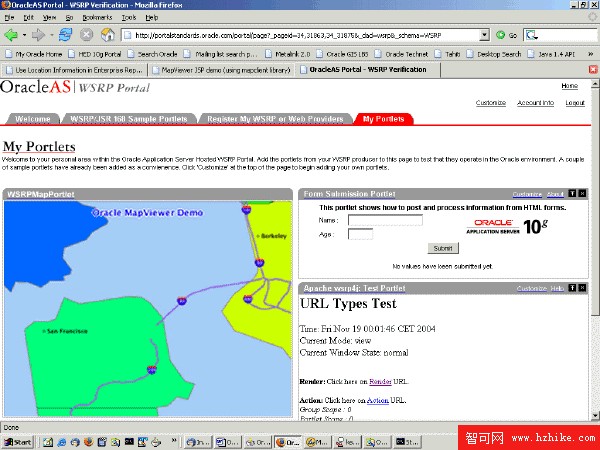Screen dimensions: 600x450
Task: Launch Internet Explorer from quick launch
Action: [x=62, y=442]
